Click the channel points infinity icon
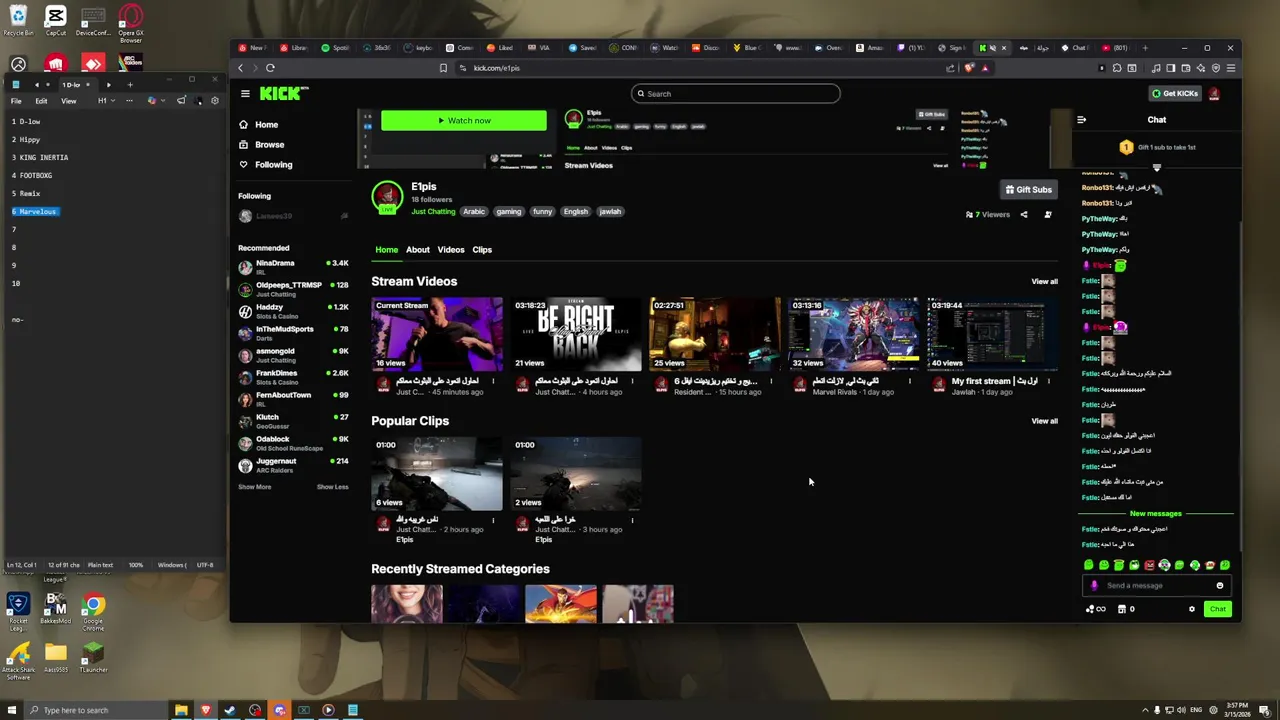Screen dimensions: 1280x720 point(1096,609)
